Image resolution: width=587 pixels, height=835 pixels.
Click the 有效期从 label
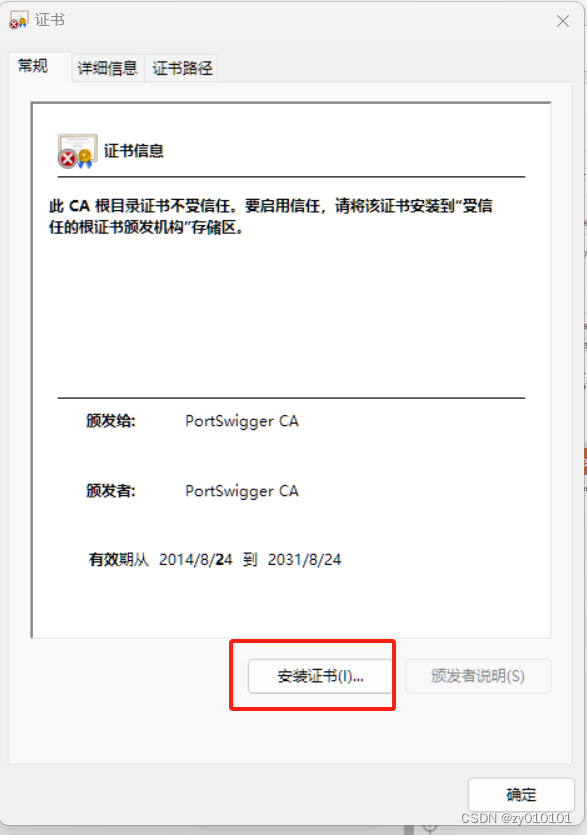(x=118, y=560)
